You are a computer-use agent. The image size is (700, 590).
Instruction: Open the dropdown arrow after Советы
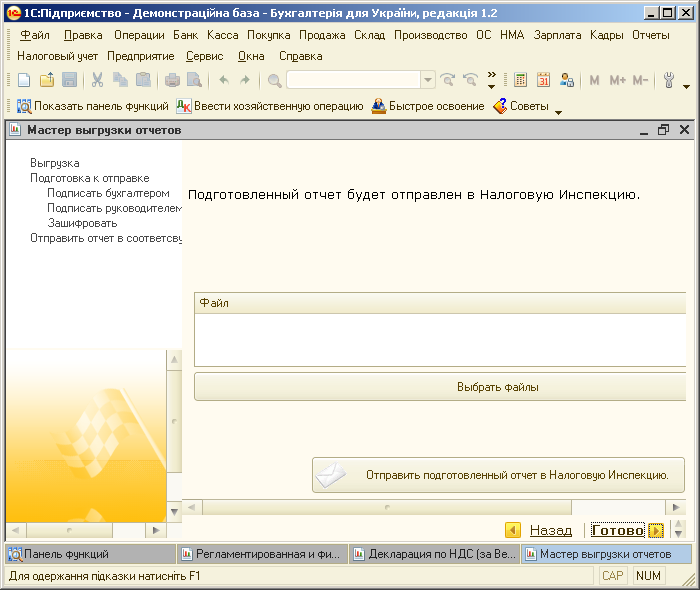(x=558, y=112)
